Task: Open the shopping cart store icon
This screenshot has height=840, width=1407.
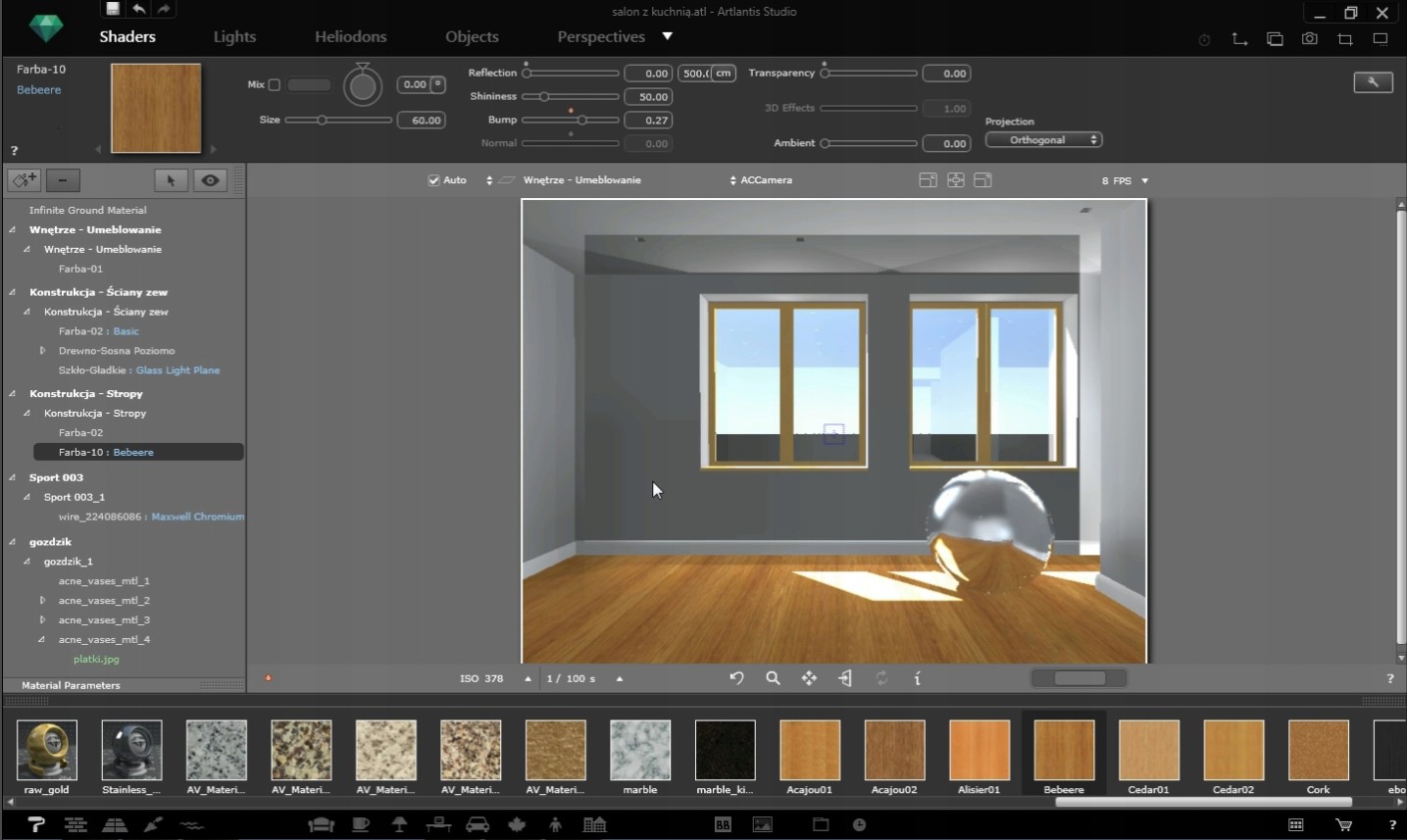Action: tap(1343, 825)
